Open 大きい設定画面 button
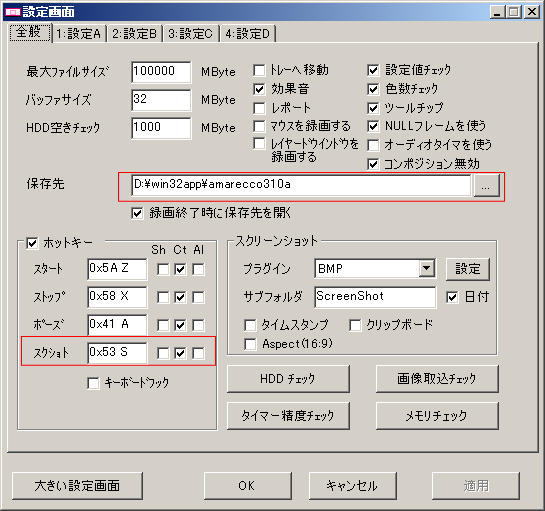The height and width of the screenshot is (511, 545). pyautogui.click(x=77, y=486)
